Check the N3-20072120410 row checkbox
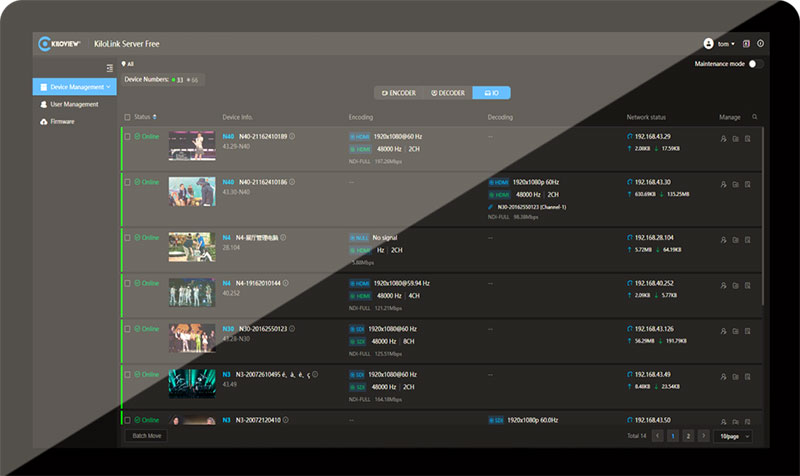The height and width of the screenshot is (476, 800). [x=128, y=420]
